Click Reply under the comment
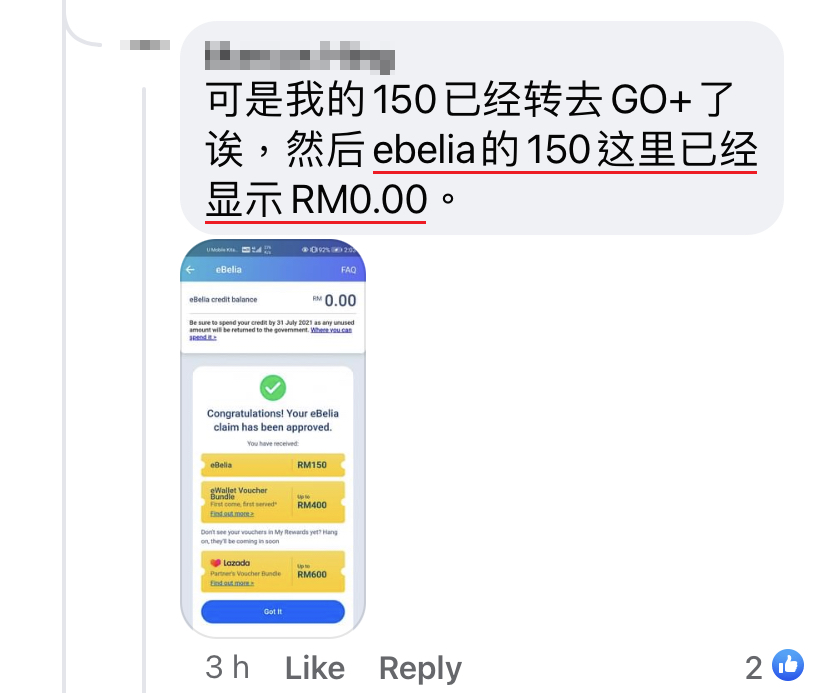 (x=420, y=669)
